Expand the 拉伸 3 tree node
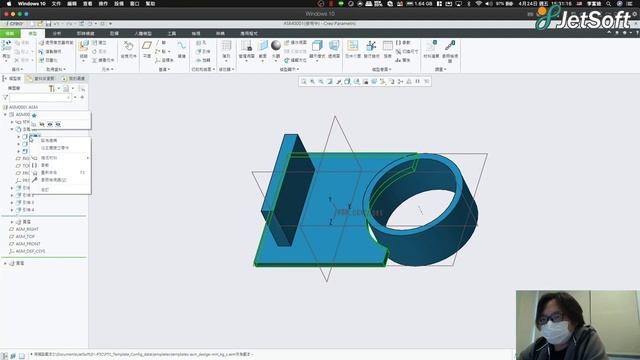This screenshot has width=640, height=360. coord(12,203)
